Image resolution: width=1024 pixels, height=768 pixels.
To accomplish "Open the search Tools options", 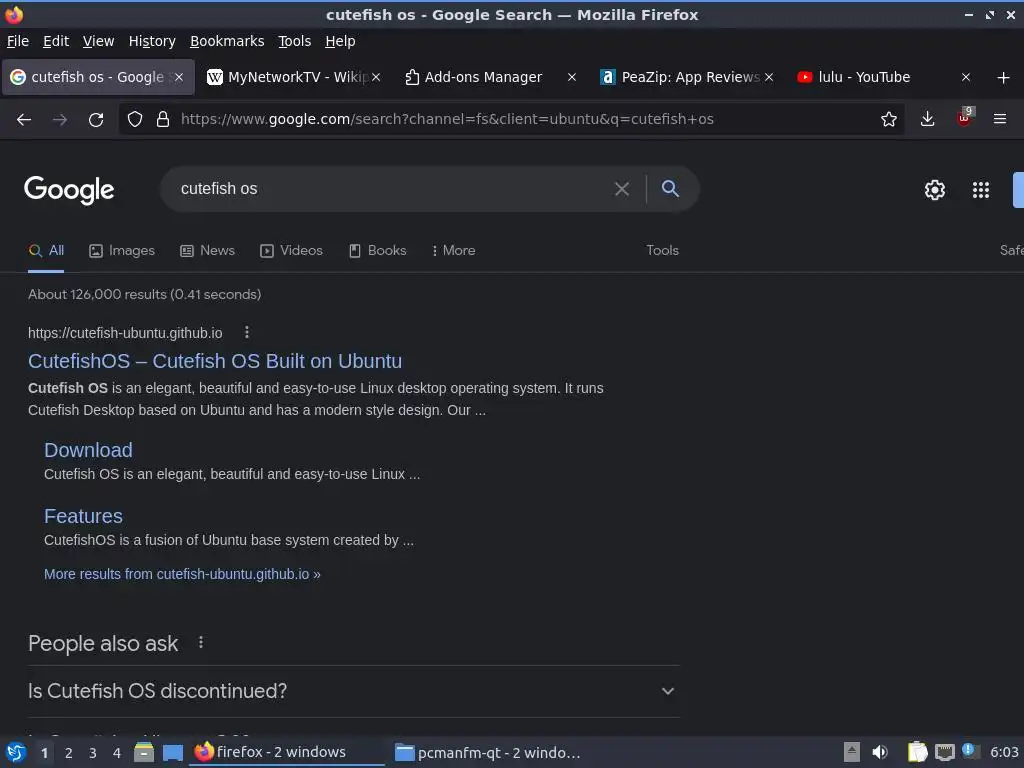I will click(662, 251).
